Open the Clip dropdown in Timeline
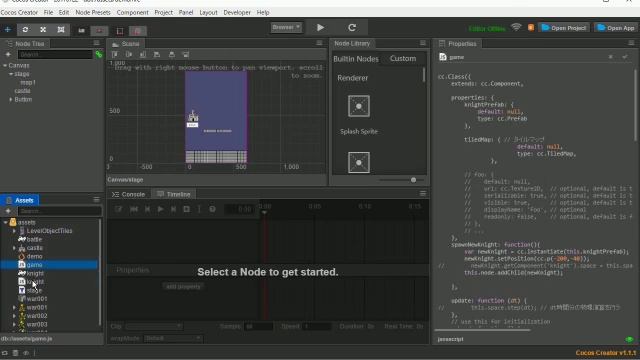 point(153,326)
